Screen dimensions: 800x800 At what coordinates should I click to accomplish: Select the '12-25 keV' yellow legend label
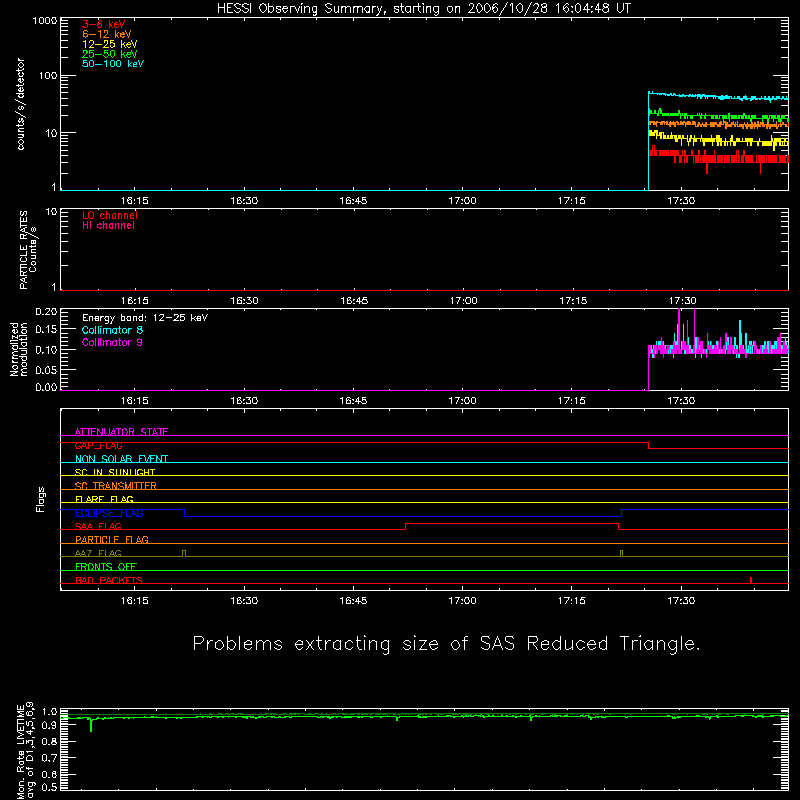[x=110, y=44]
